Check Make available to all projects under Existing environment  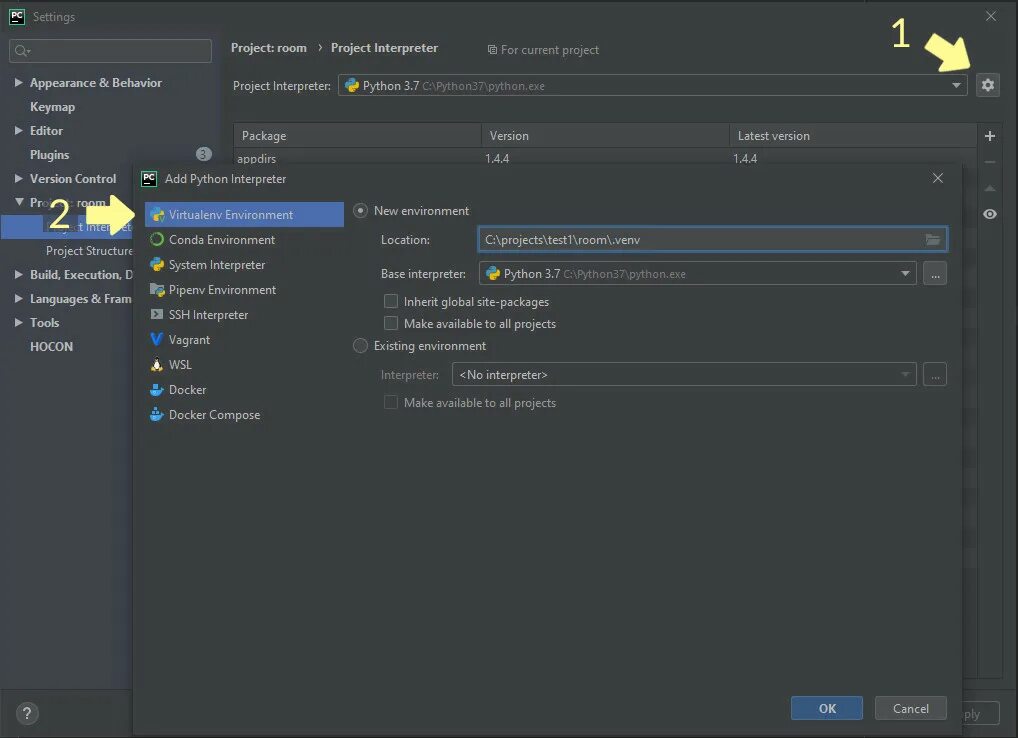click(x=391, y=402)
